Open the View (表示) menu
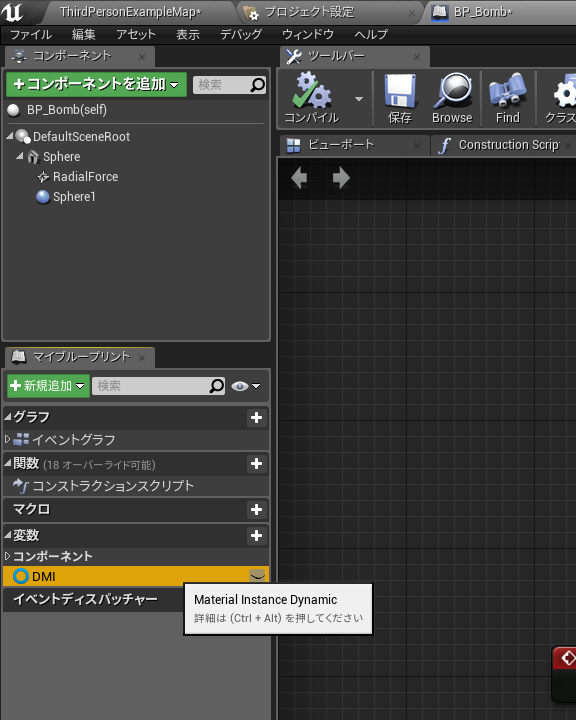 [188, 34]
